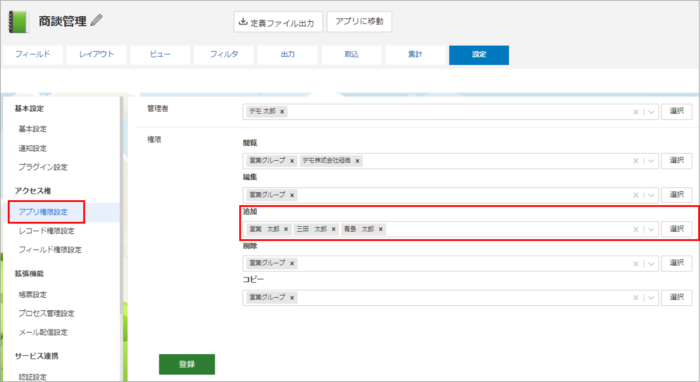This screenshot has height=382, width=700.
Task: Open プロセス管理設定 in the sidebar
Action: coord(46,313)
